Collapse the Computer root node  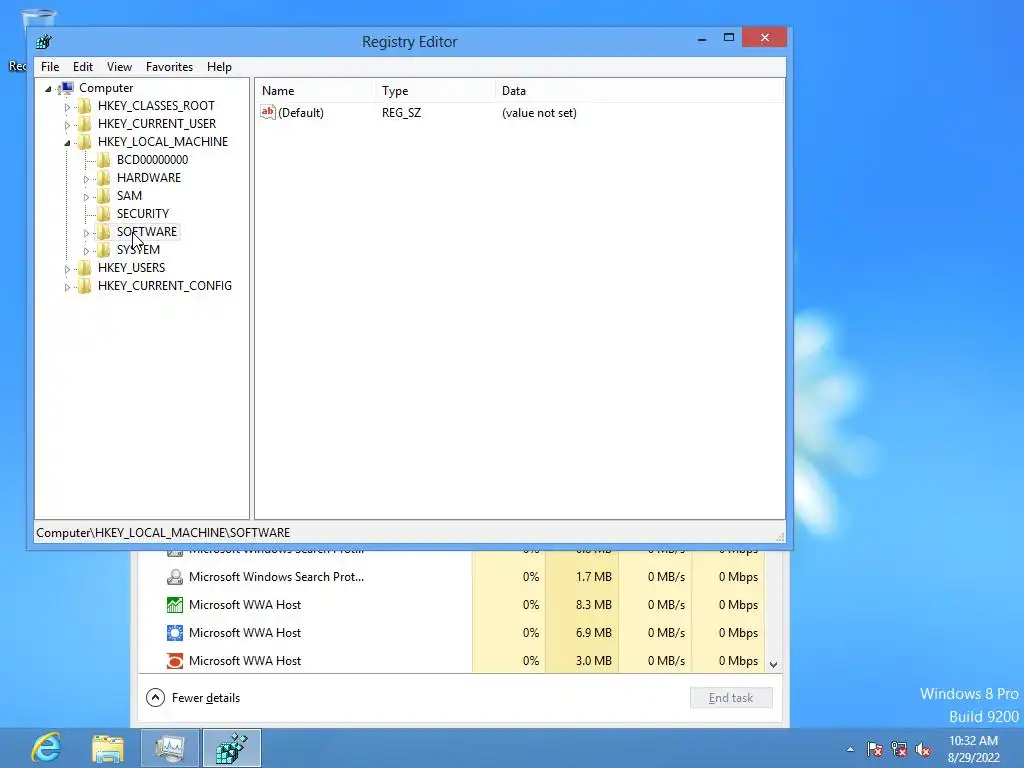48,89
